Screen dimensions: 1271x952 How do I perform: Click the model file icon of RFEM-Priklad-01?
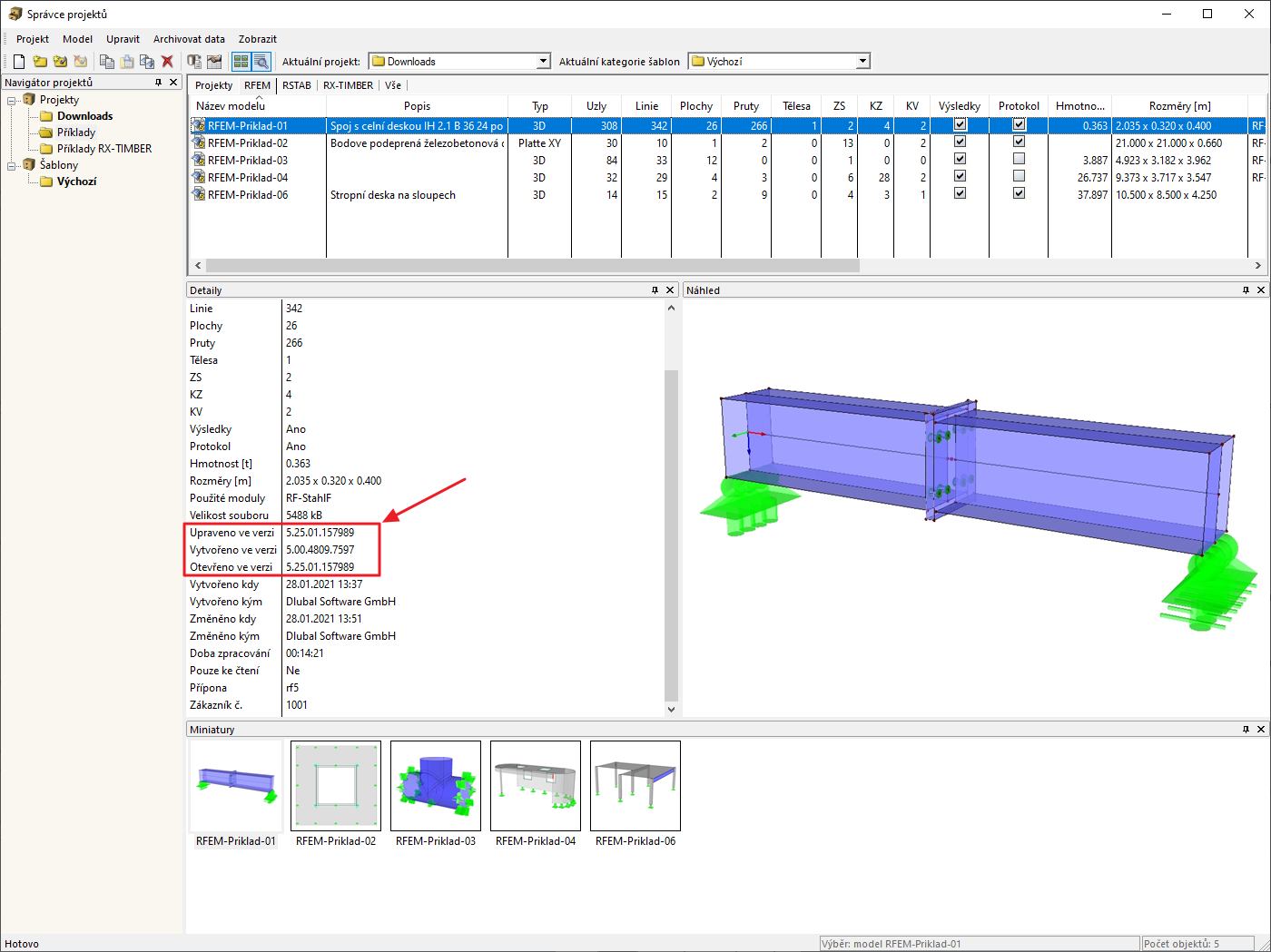(x=198, y=126)
